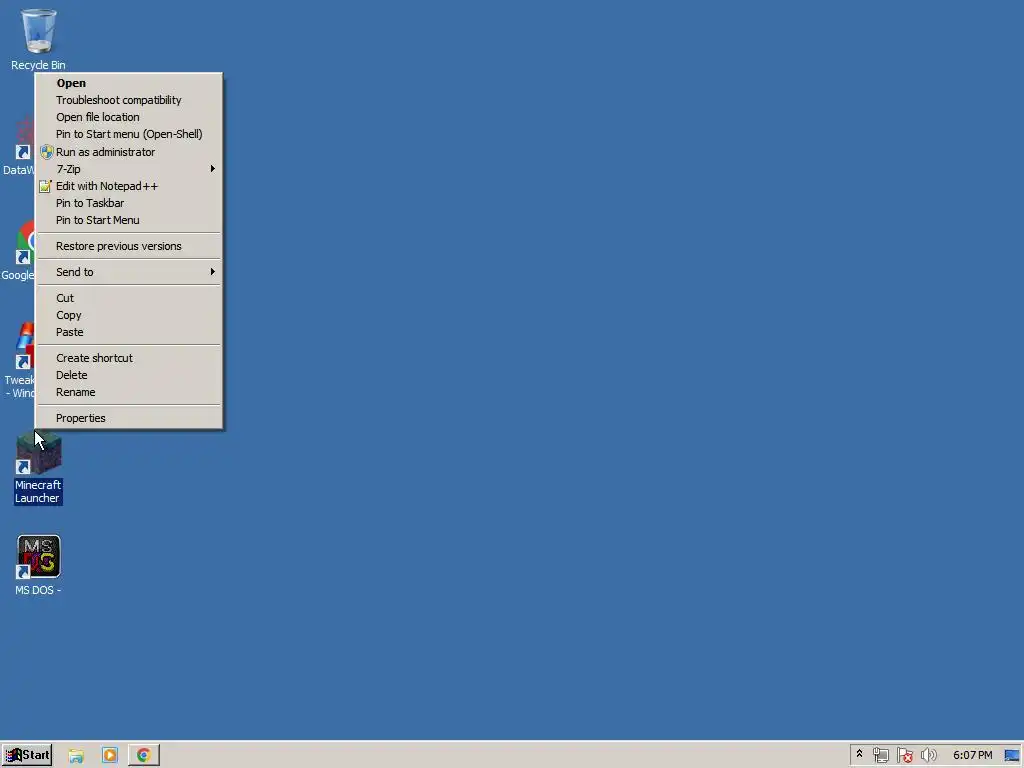Click the Tweak Windows desktop shortcut
This screenshot has height=768, width=1024.
coord(19,360)
